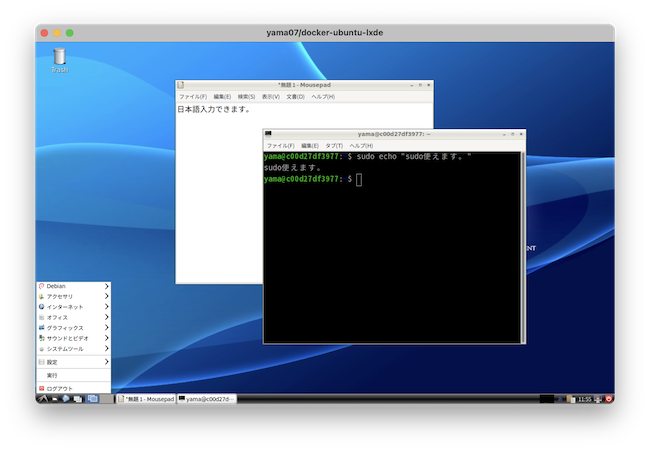Click the terminal's vertical scrollbar
This screenshot has height=451, width=650.
523,247
